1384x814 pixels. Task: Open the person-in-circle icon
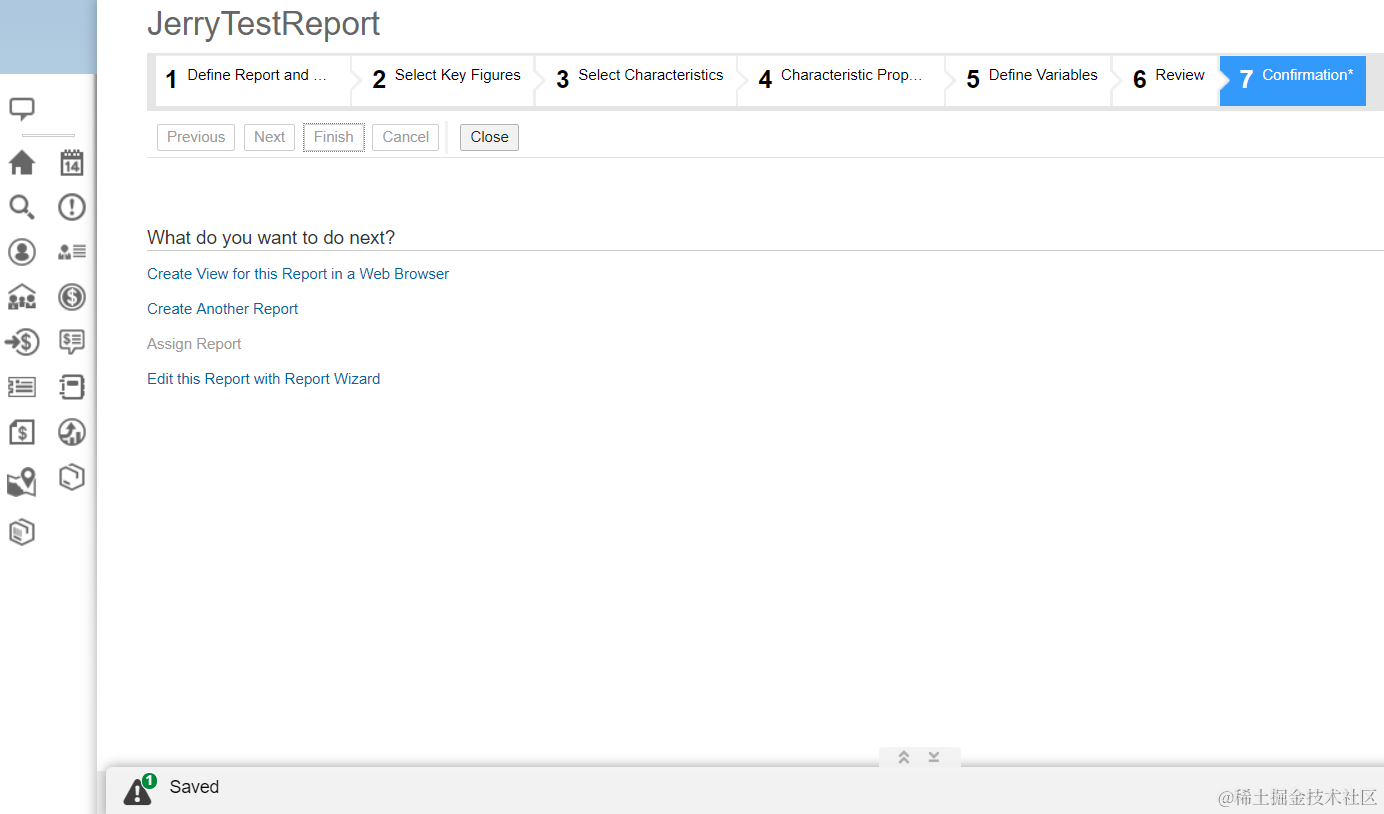coord(22,252)
